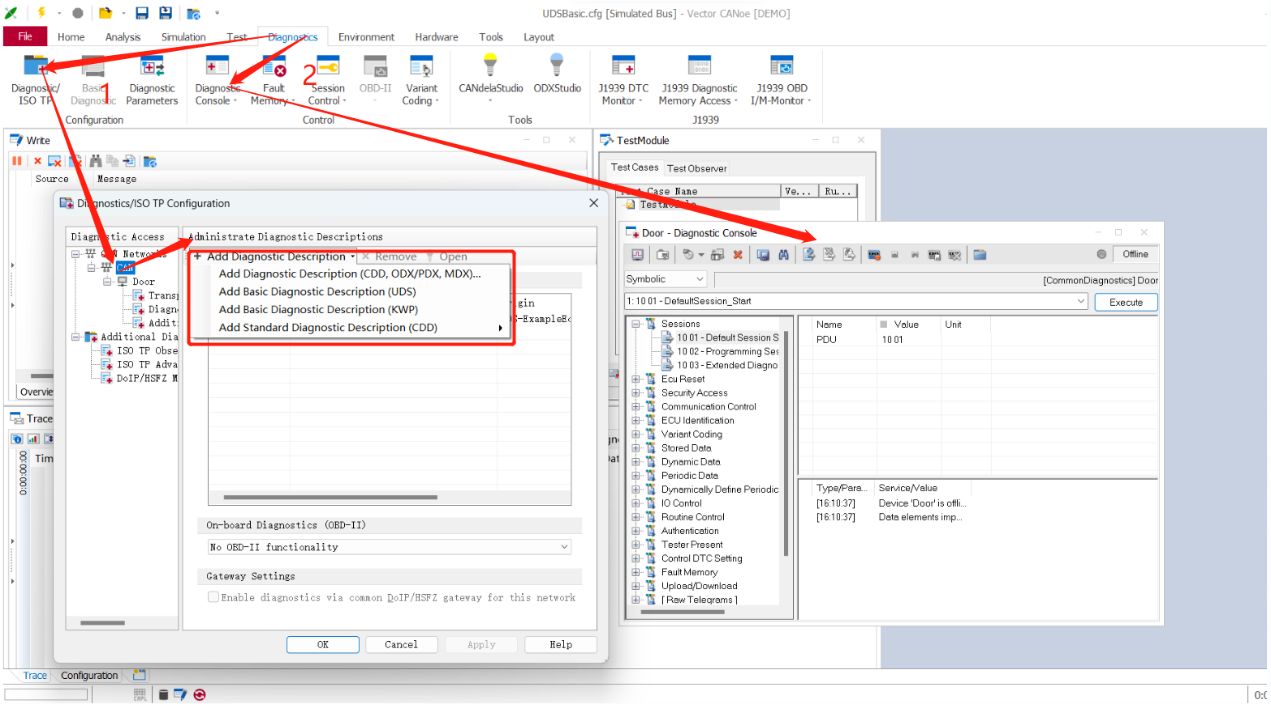
Task: Expand the Fault Memory tree node
Action: pos(636,572)
